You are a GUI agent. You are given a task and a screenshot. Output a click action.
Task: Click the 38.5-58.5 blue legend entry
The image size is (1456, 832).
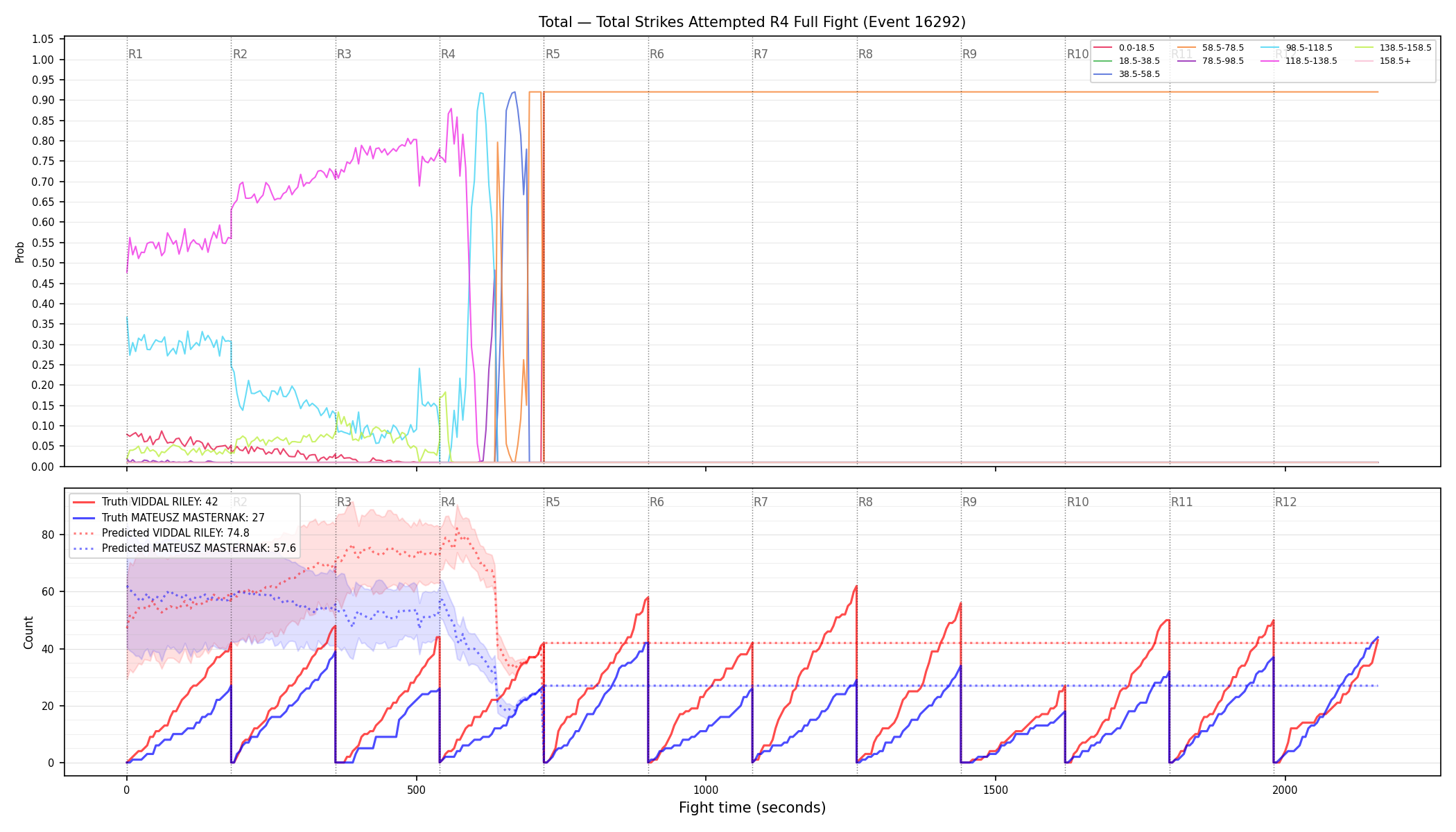1127,74
